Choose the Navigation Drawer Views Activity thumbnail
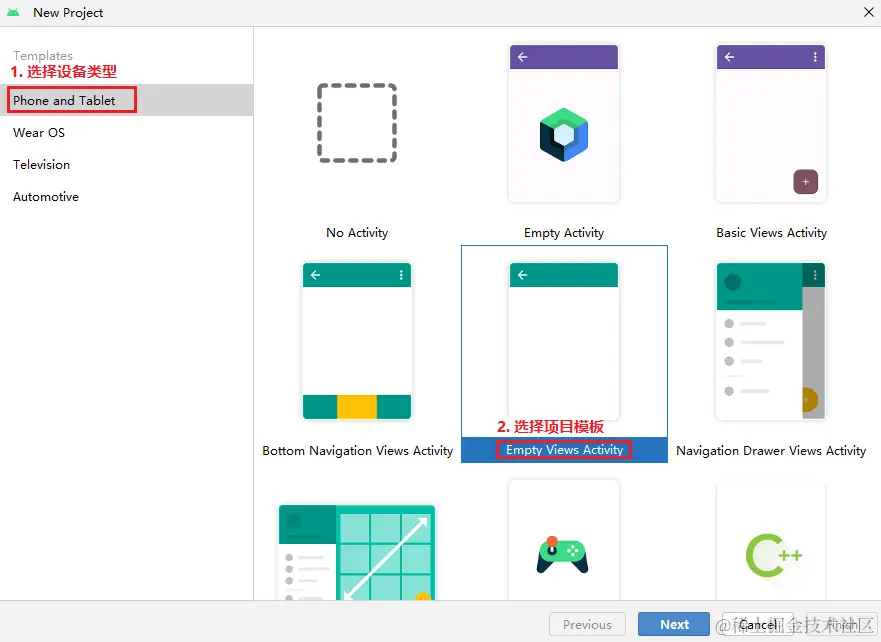 (770, 341)
